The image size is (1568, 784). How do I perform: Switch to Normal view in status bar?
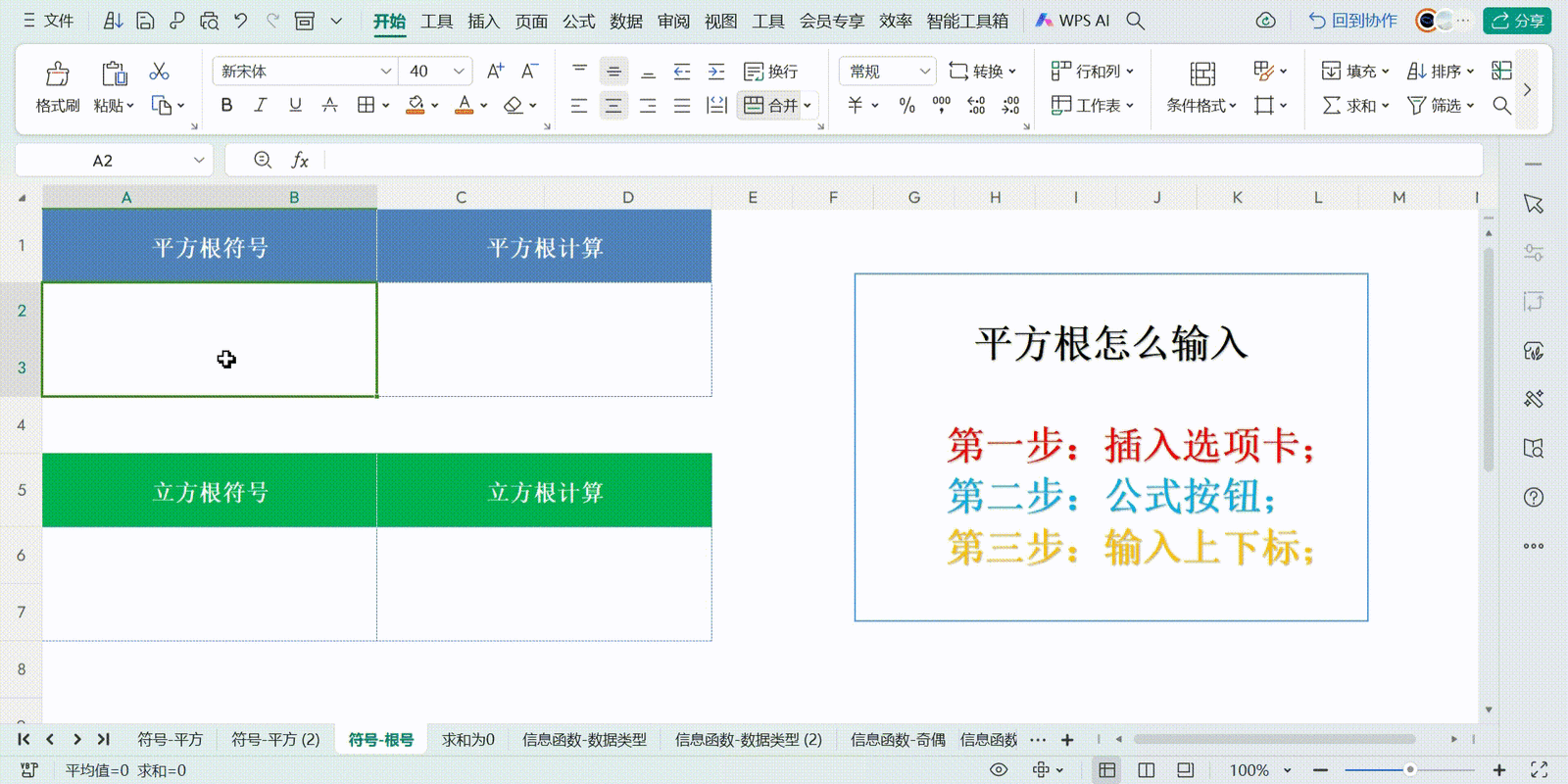(x=1107, y=770)
